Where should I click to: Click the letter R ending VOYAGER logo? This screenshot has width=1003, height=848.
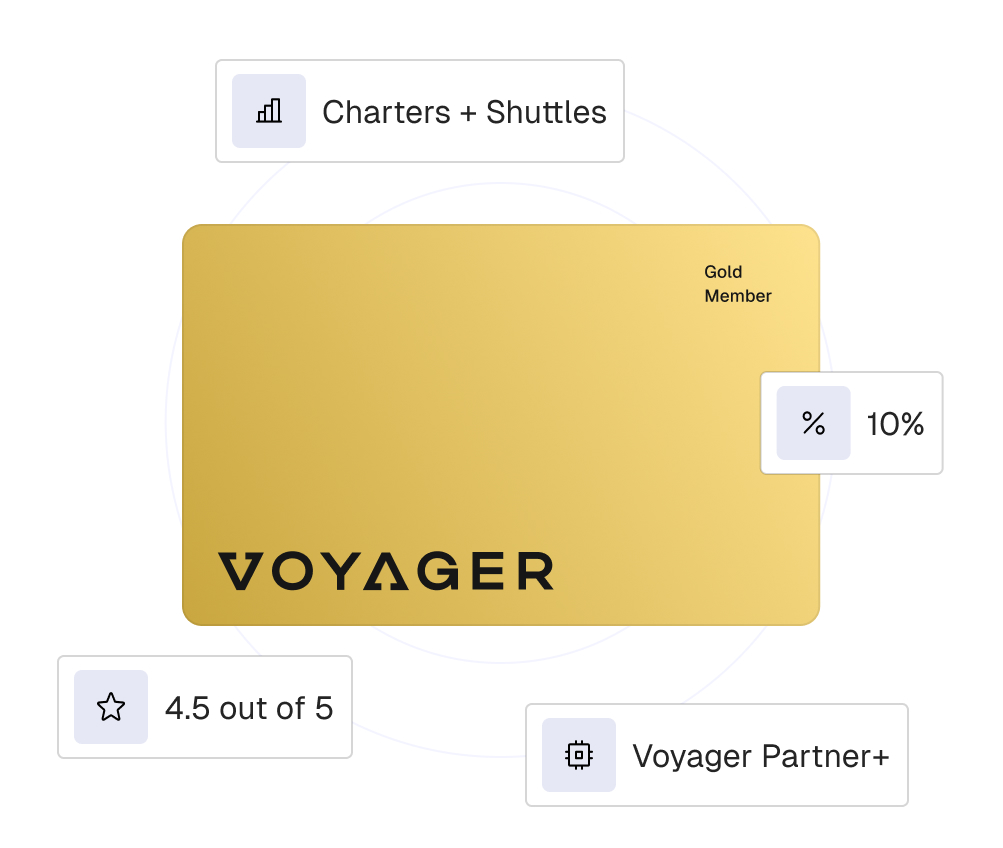535,571
